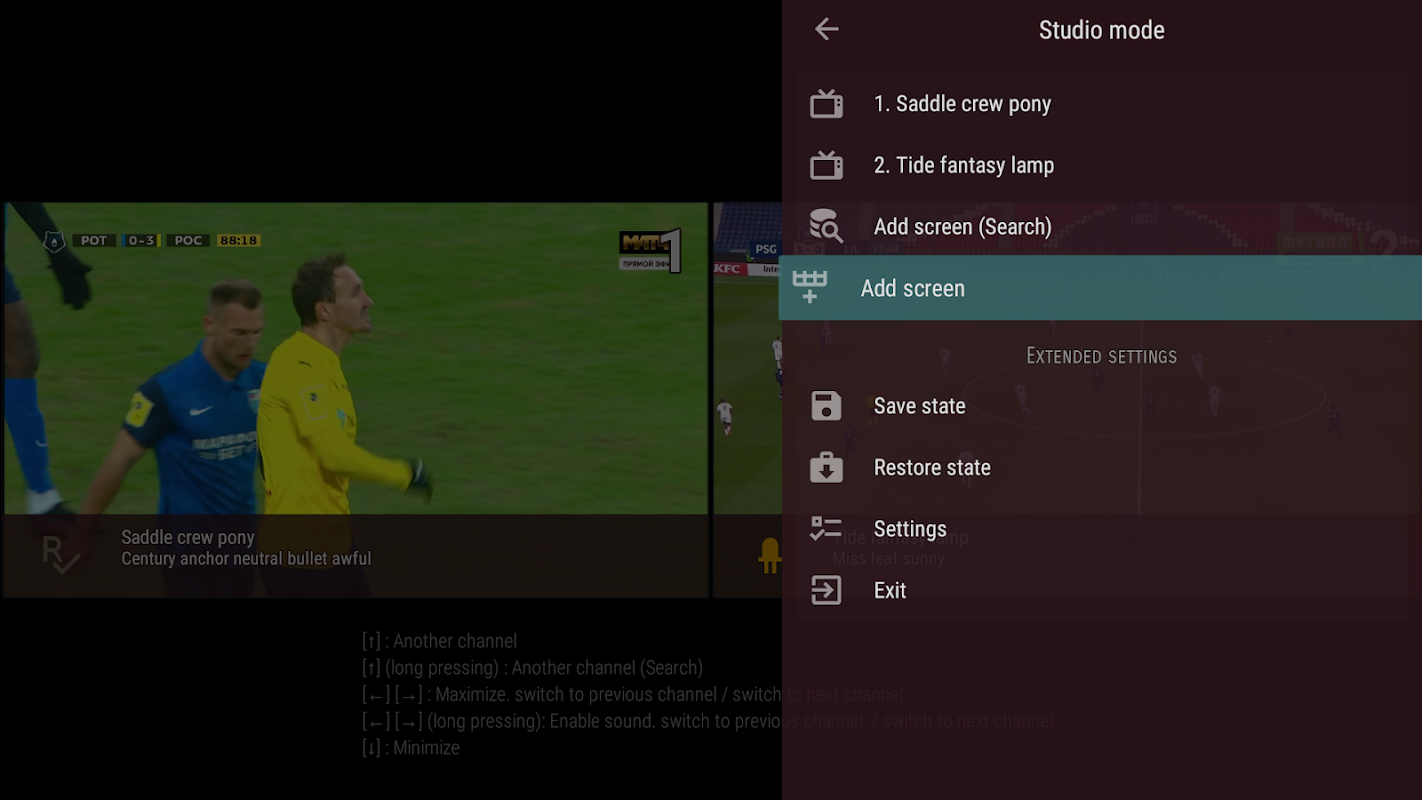Choose Save state option

pos(1101,406)
